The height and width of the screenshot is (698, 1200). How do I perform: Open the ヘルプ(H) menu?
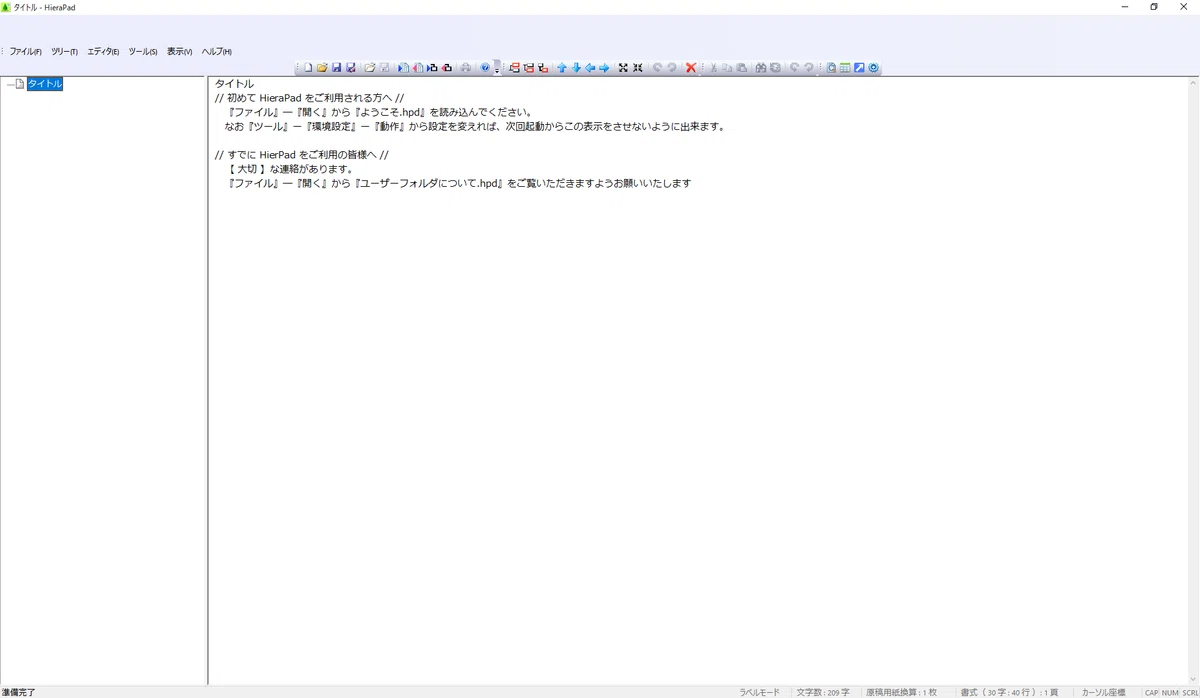point(217,51)
